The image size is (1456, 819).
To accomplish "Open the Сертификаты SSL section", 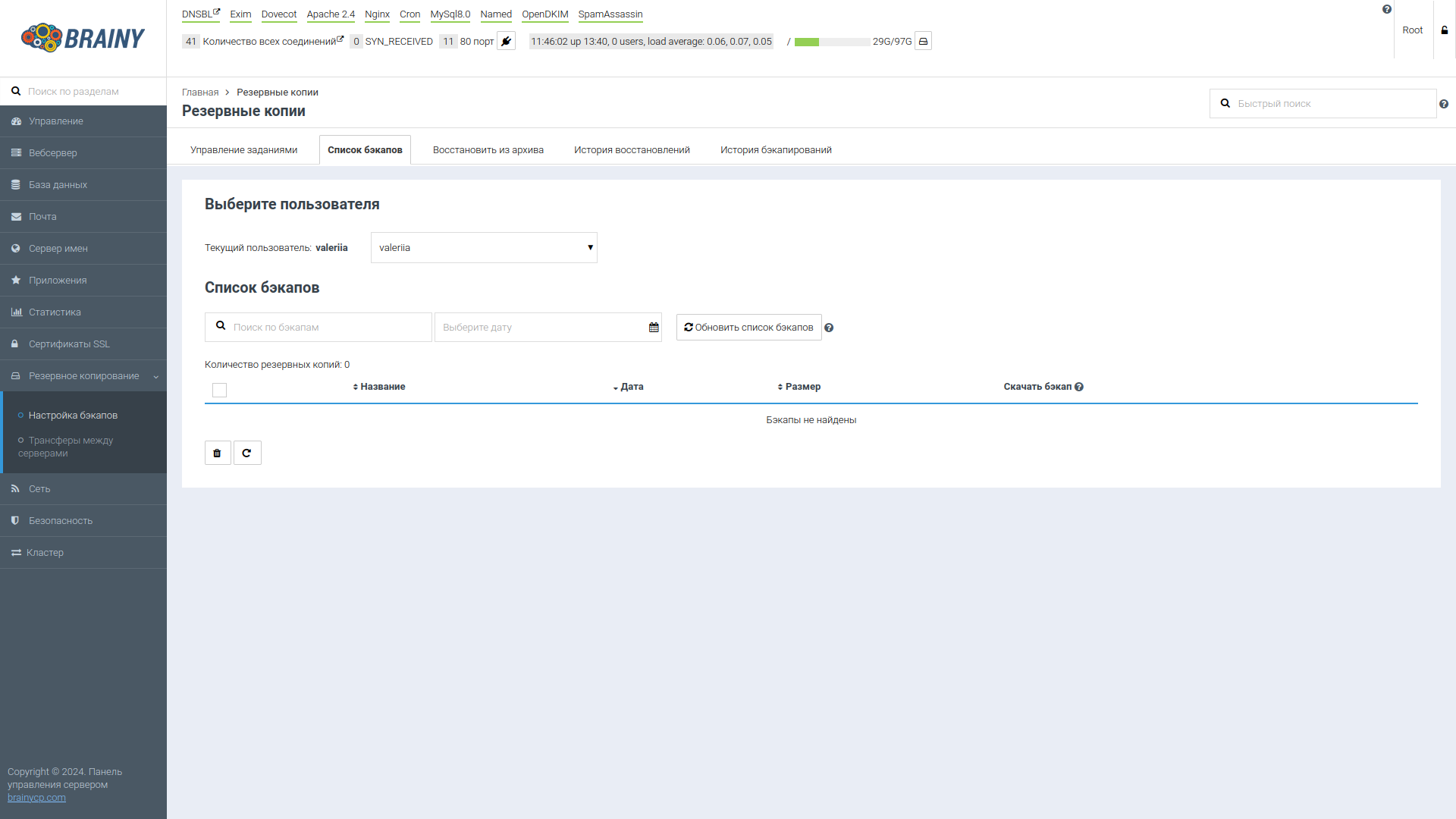I will [x=68, y=344].
